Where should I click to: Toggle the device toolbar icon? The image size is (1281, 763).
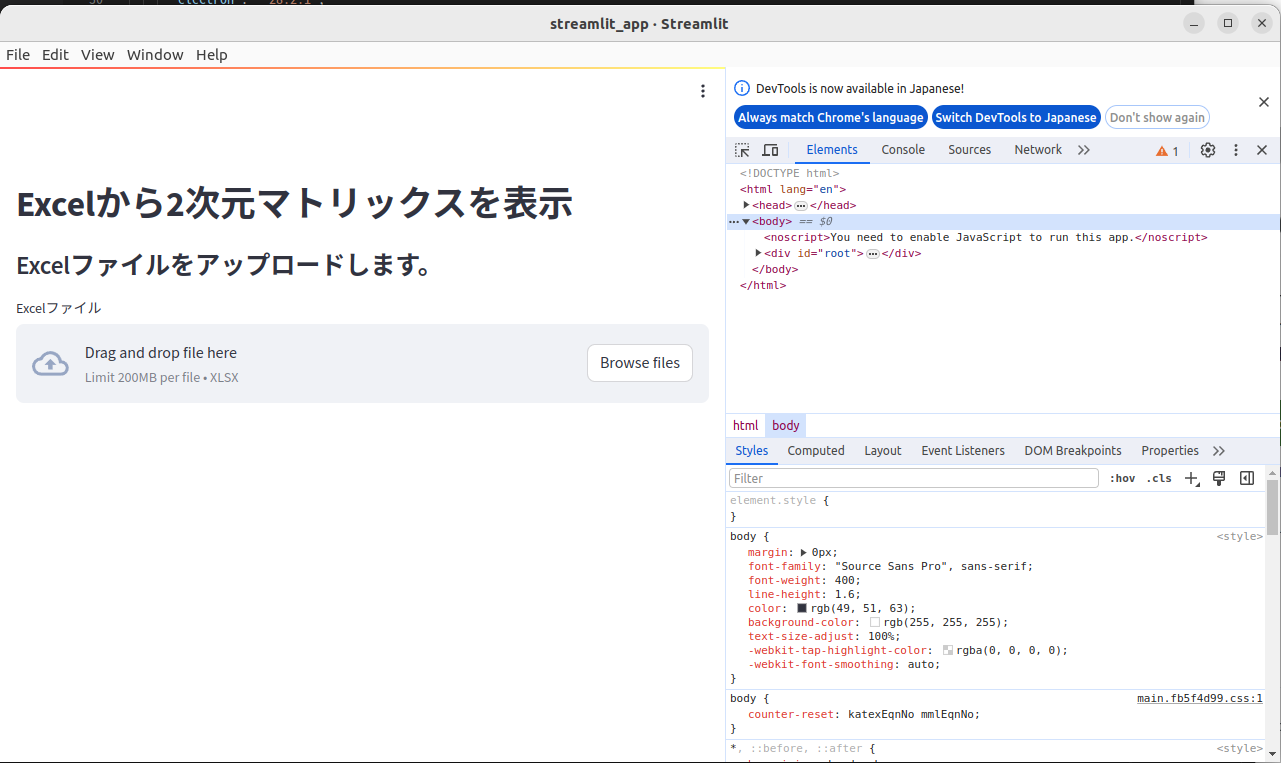pos(770,150)
